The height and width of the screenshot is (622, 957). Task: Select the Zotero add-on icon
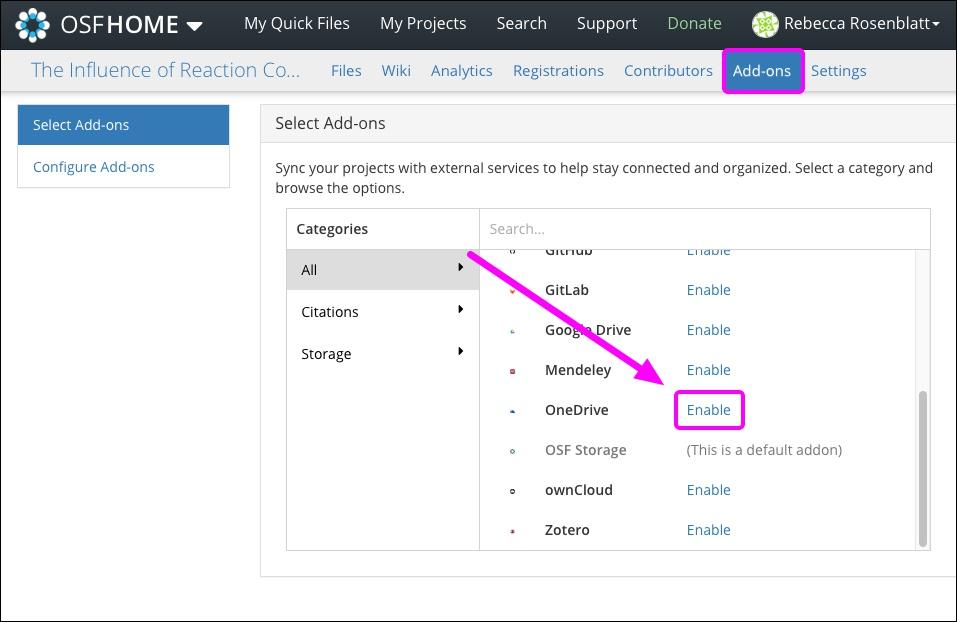click(514, 530)
